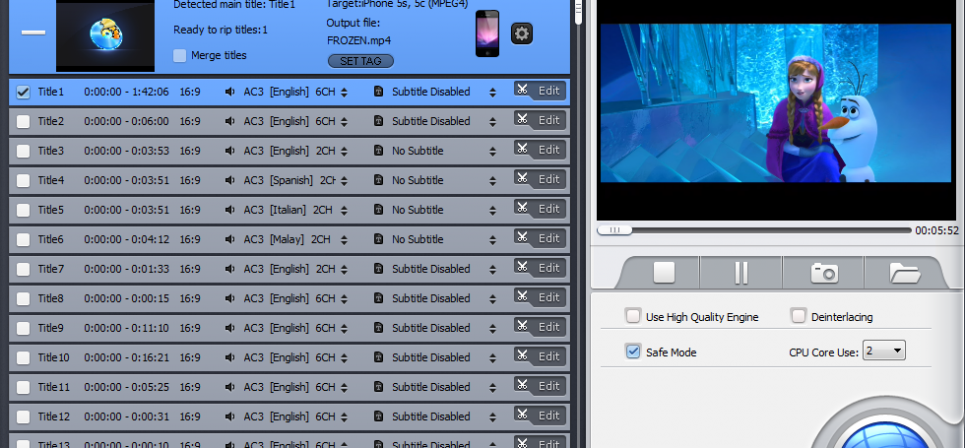Screen dimensions: 965x448
Task: Click the speaker audio icon for Title4
Action: coord(230,180)
